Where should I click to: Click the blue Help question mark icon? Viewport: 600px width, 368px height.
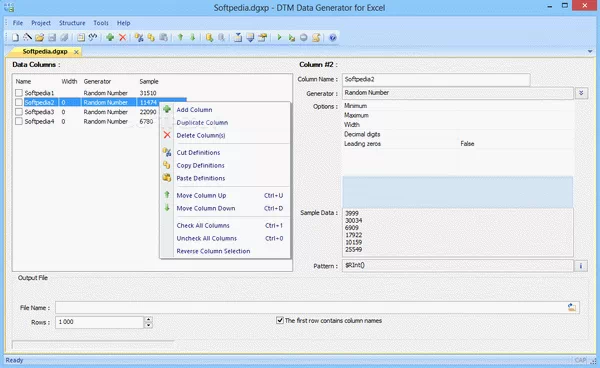pos(333,37)
